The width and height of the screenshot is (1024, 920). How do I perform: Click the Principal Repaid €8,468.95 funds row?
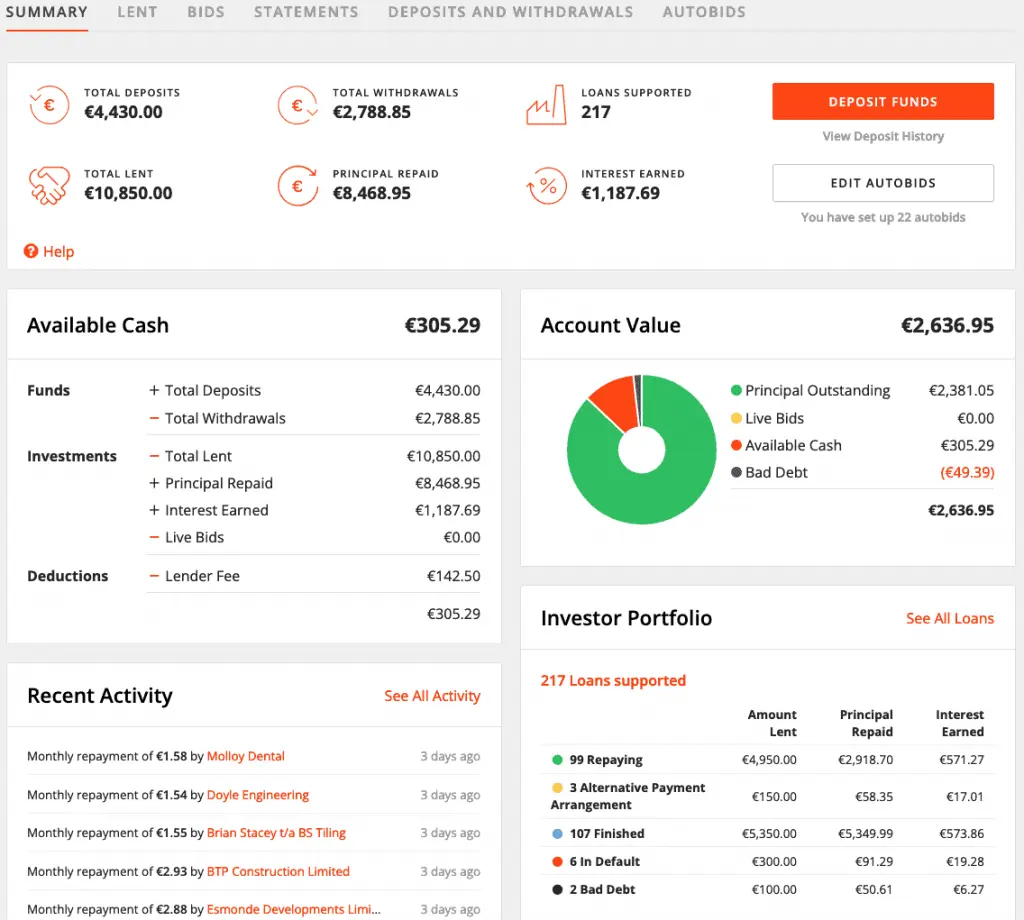(313, 483)
